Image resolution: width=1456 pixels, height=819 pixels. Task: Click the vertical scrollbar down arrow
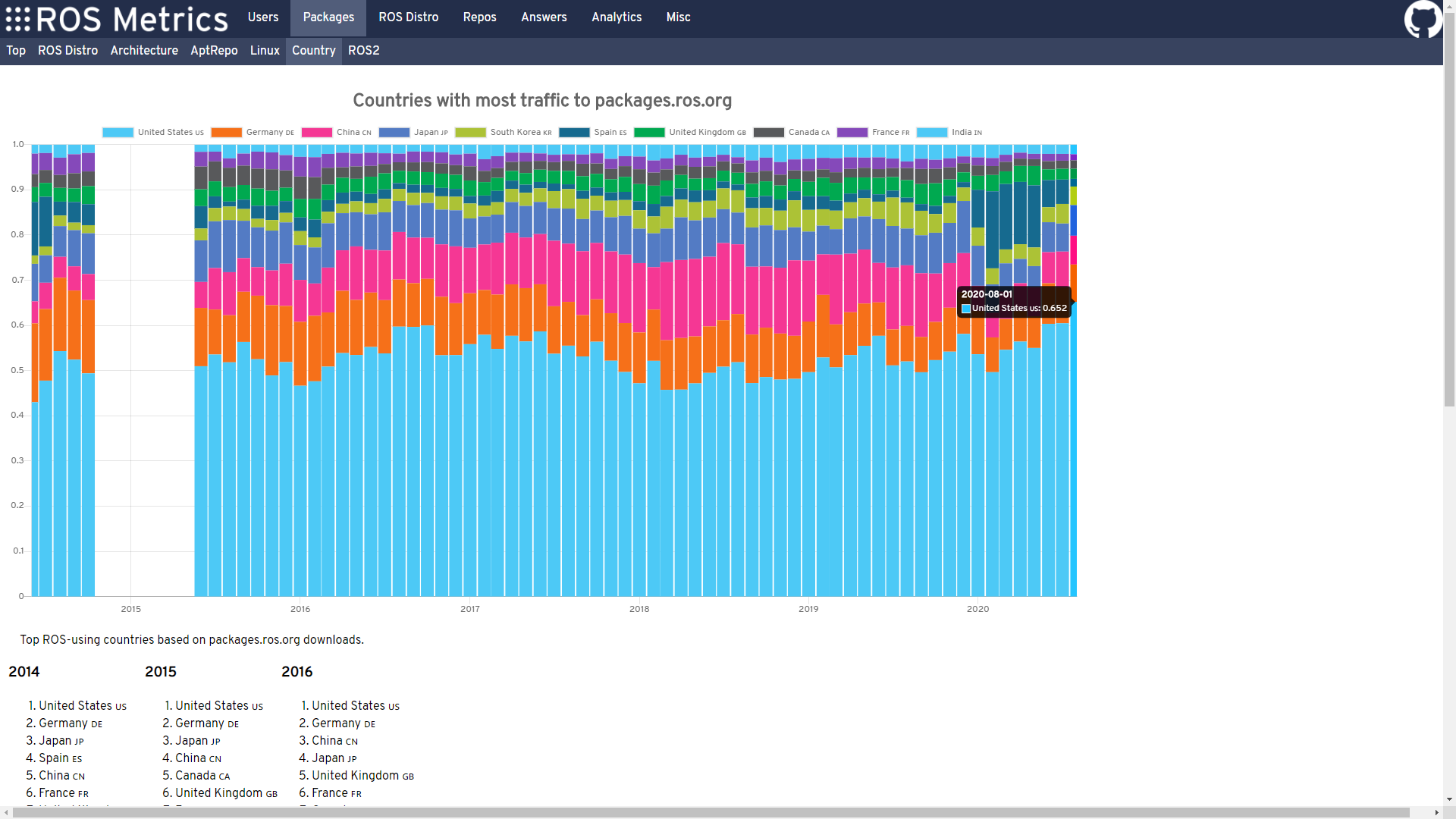coord(1449,799)
